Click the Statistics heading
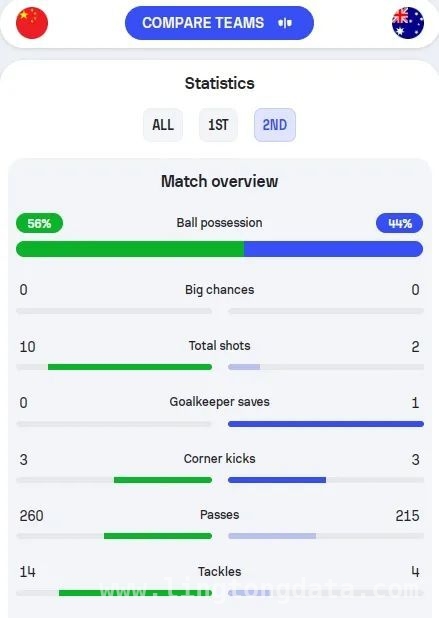This screenshot has height=618, width=439. [220, 83]
